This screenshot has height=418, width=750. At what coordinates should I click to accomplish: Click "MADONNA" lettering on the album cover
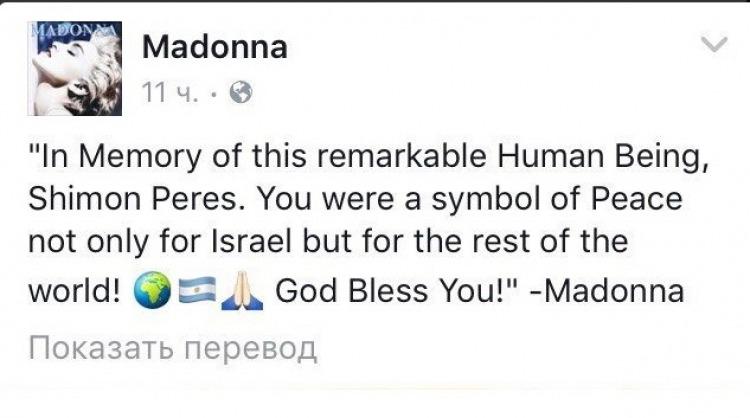tap(73, 30)
